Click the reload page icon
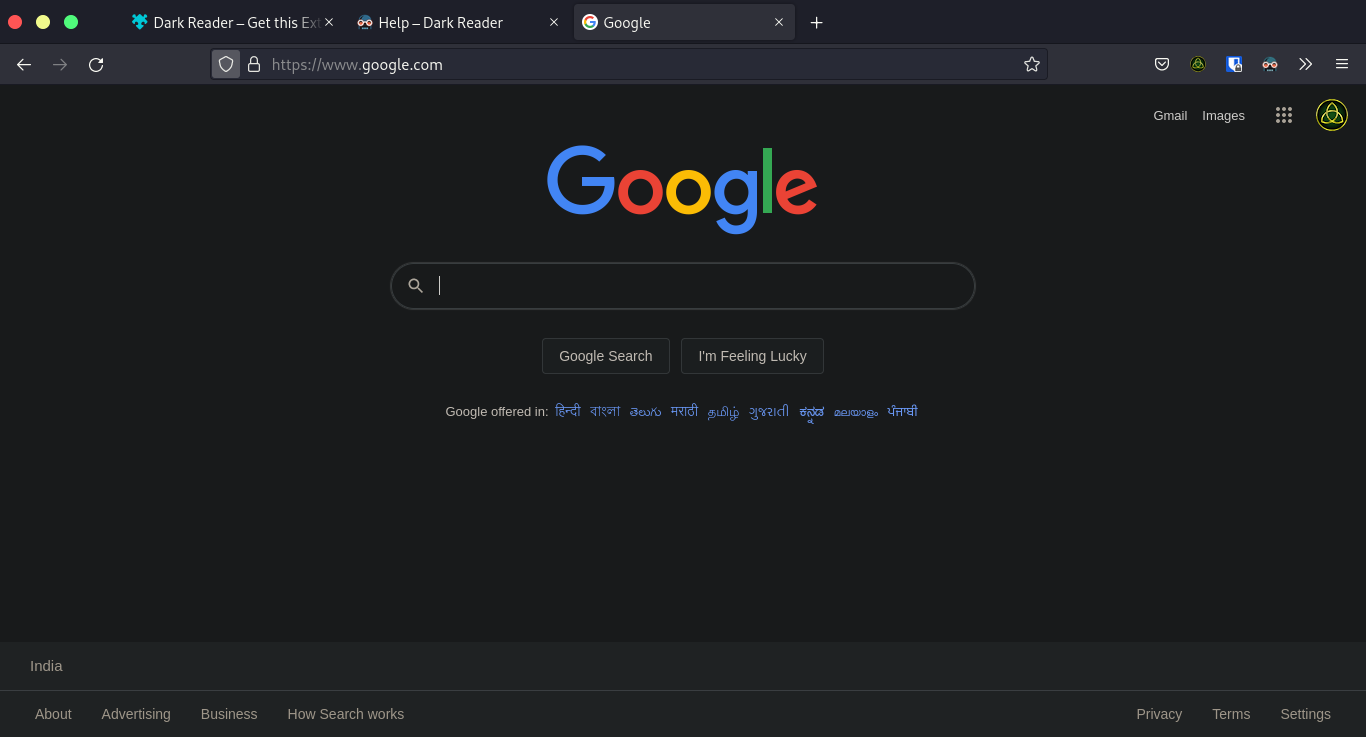Image resolution: width=1366 pixels, height=737 pixels. pos(96,64)
